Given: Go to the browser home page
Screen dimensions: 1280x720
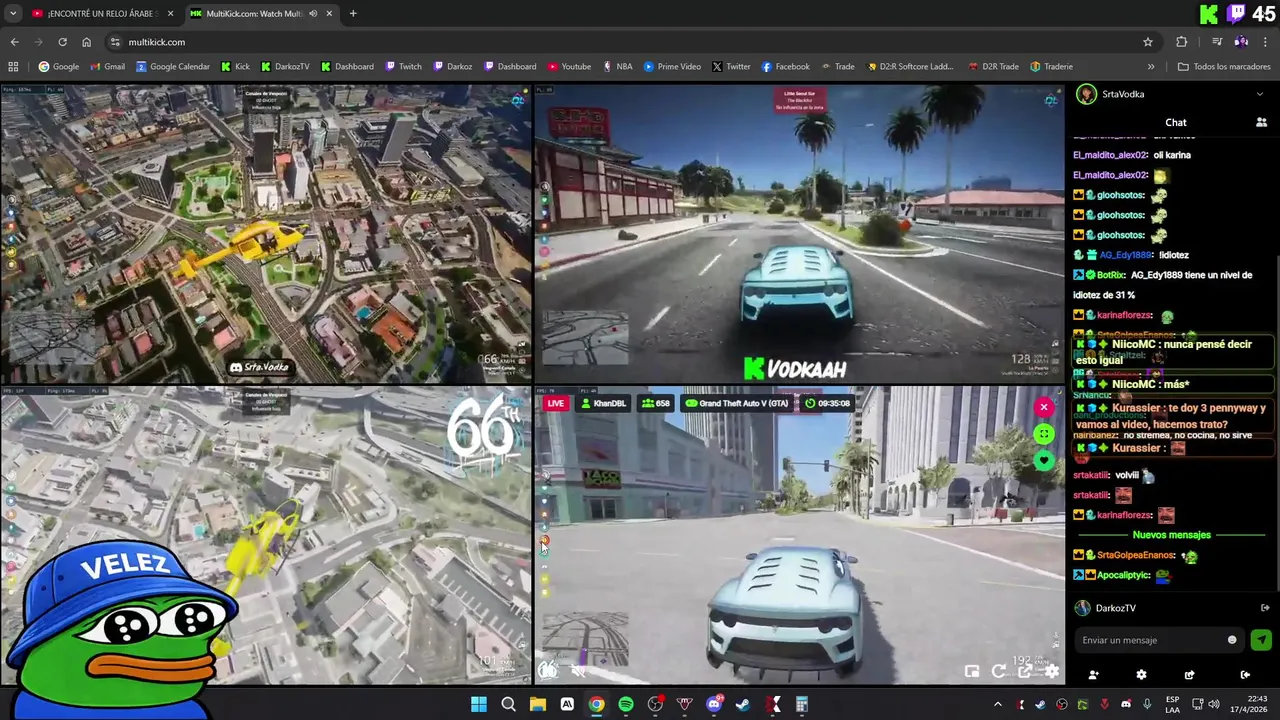Looking at the screenshot, I should coord(87,42).
